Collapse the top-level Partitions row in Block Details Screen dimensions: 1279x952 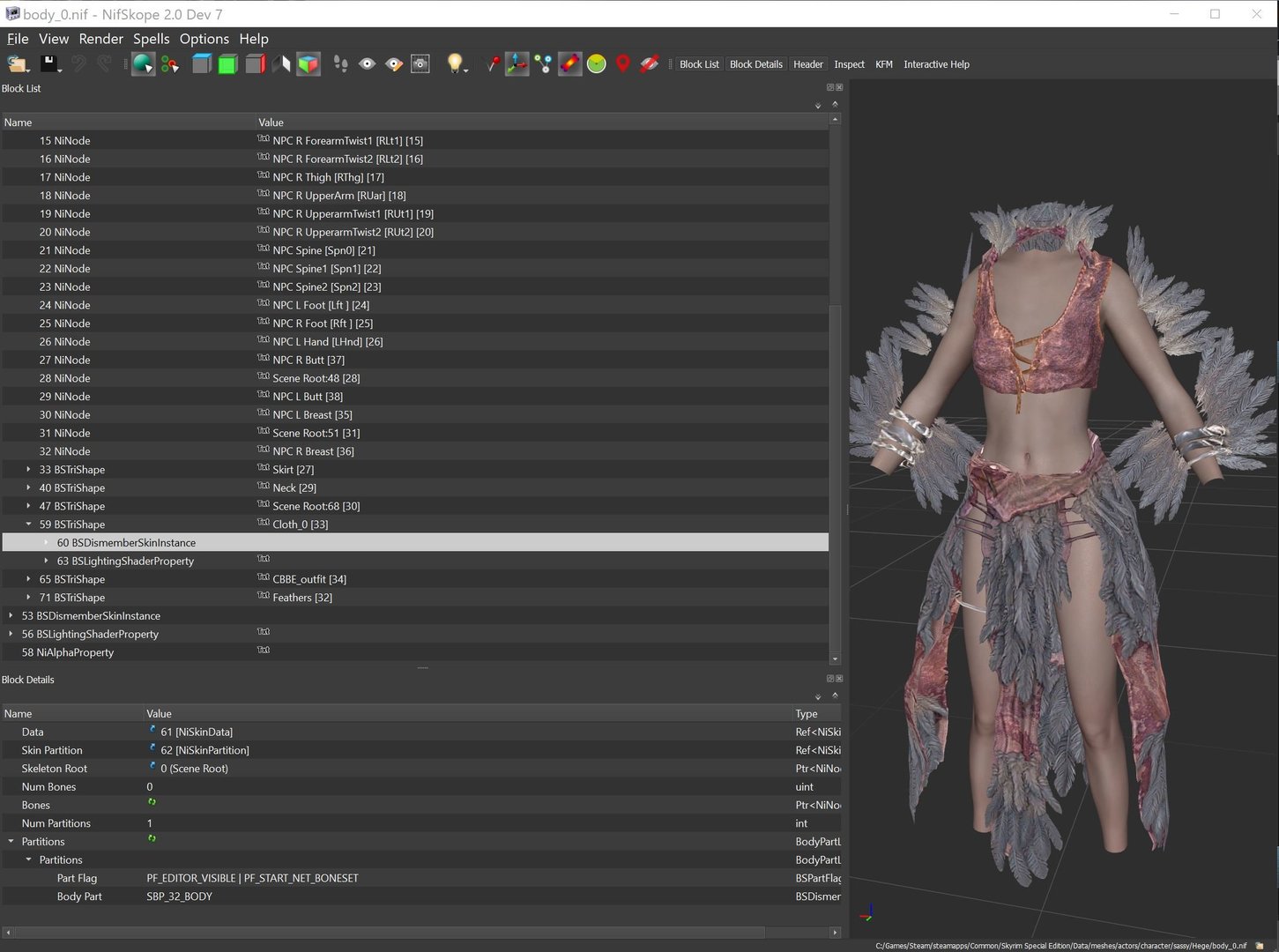[11, 842]
